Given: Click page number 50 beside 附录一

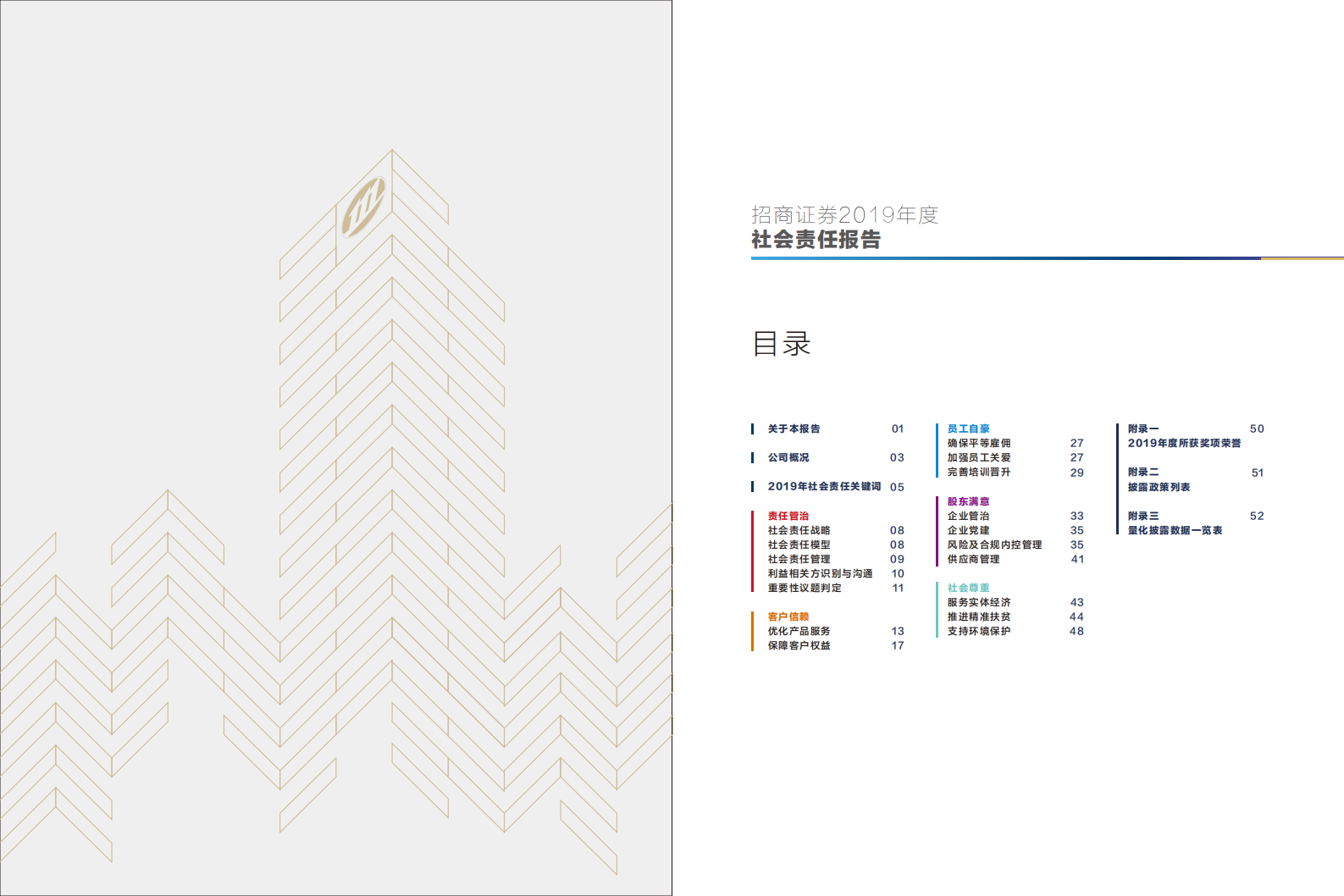Looking at the screenshot, I should 1258,429.
